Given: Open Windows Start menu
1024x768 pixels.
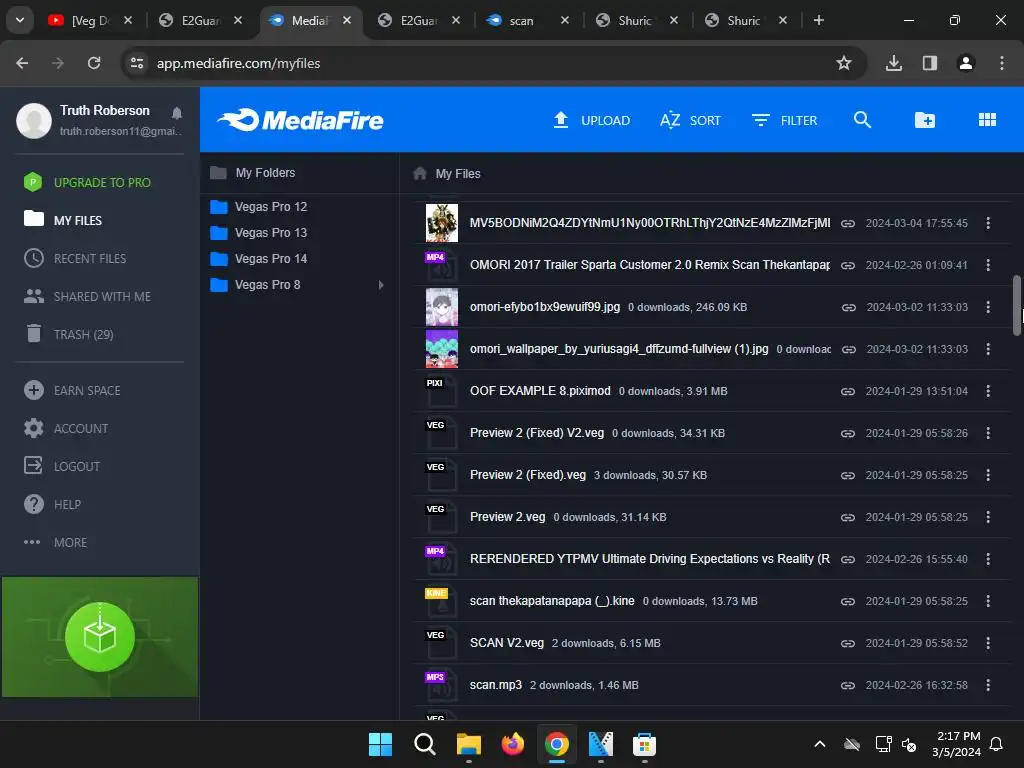Looking at the screenshot, I should [x=380, y=744].
